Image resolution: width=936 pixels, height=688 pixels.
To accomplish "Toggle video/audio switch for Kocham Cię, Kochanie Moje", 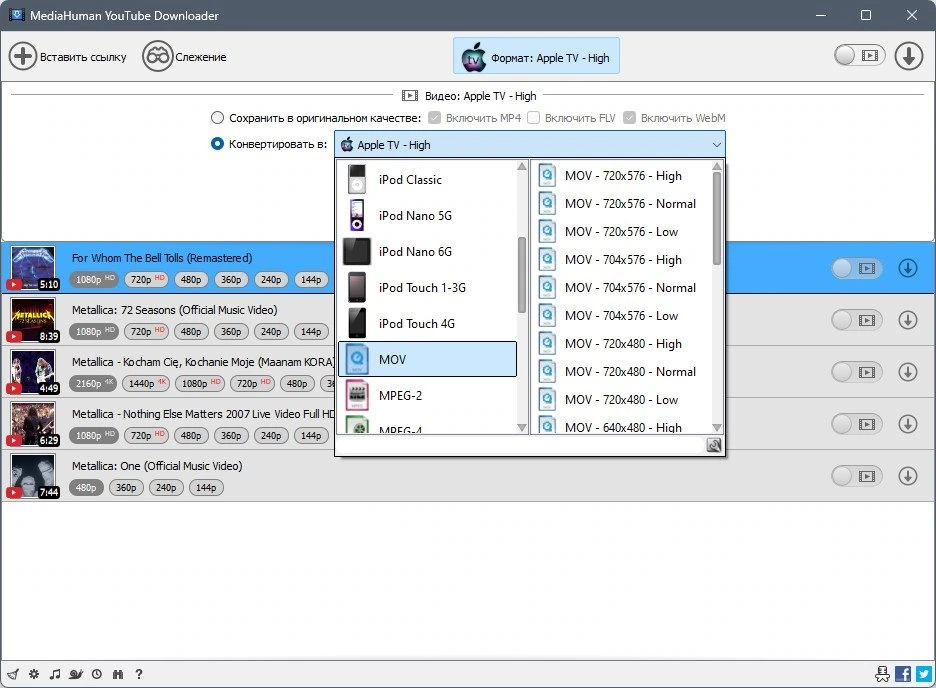I will (x=856, y=372).
